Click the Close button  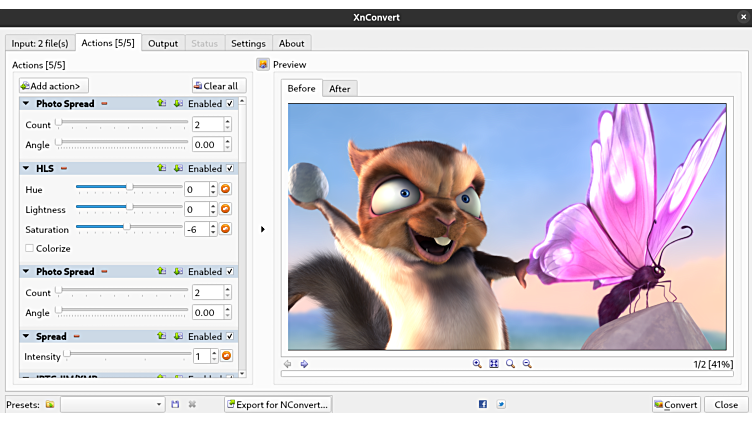(726, 404)
